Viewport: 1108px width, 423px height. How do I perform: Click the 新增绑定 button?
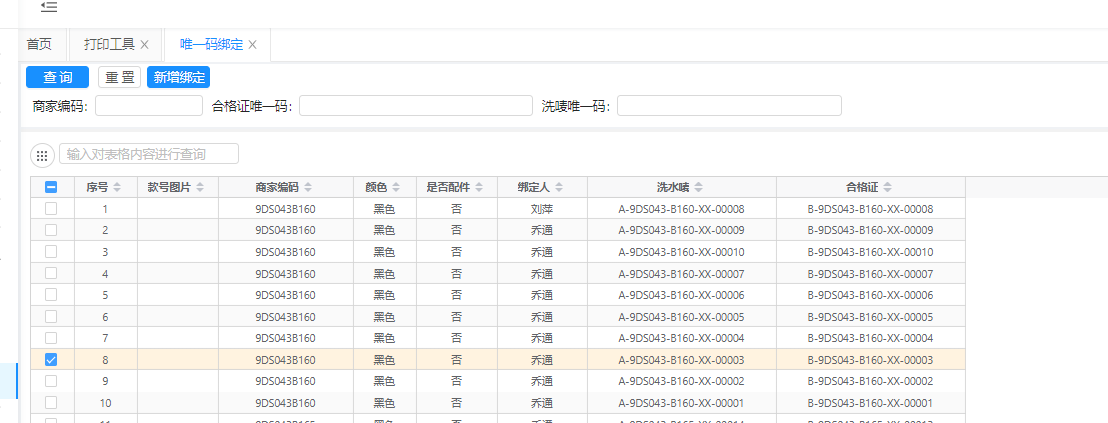[x=179, y=78]
